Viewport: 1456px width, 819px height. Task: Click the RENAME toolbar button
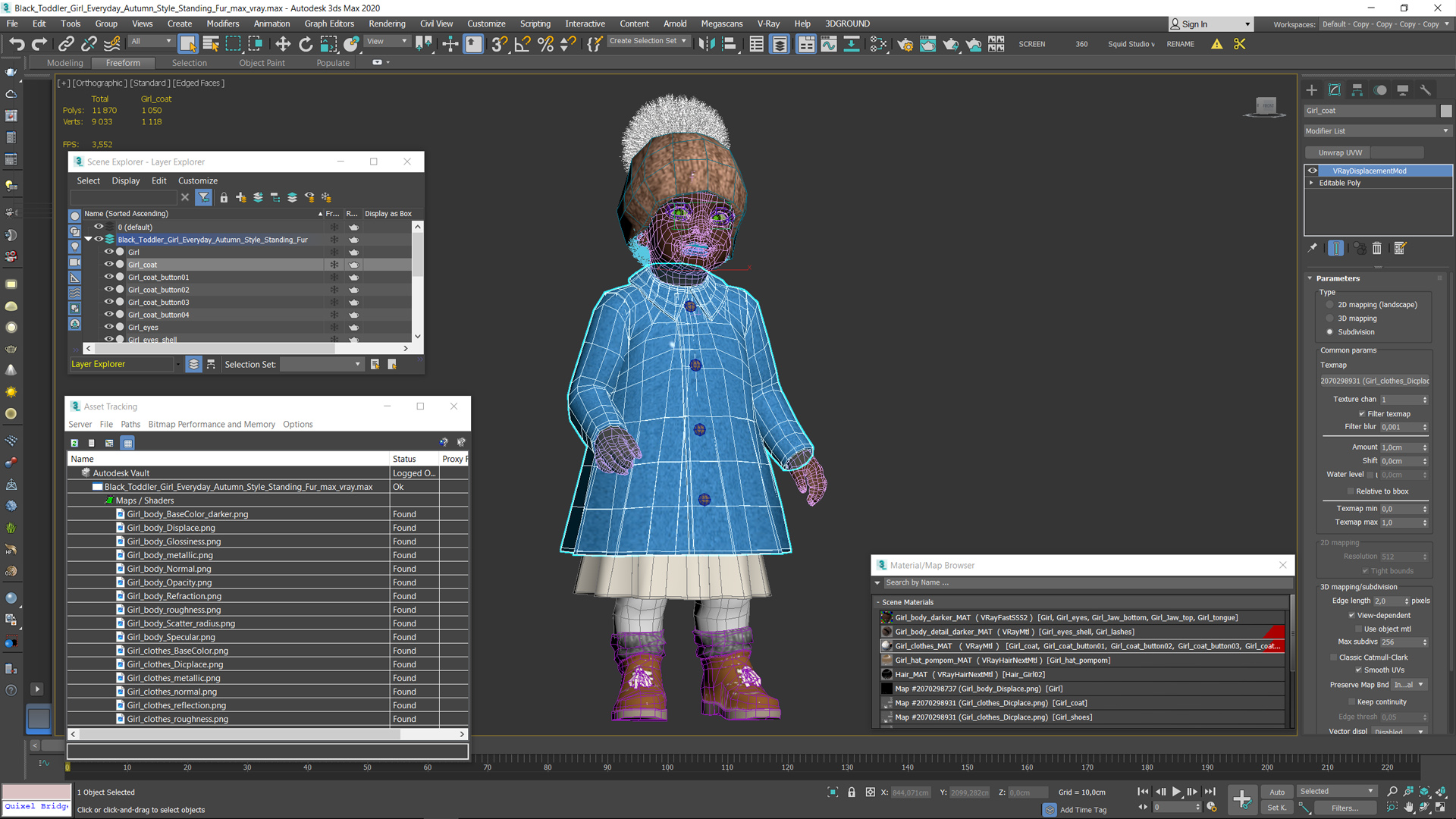[x=1181, y=44]
